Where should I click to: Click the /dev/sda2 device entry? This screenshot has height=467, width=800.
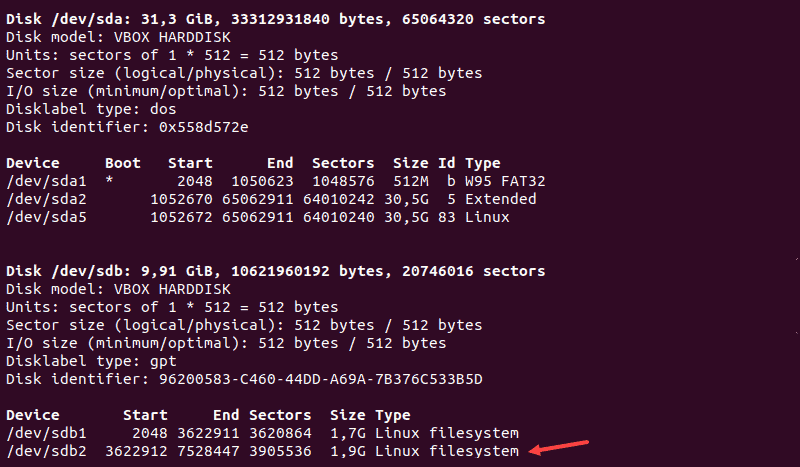[46, 199]
